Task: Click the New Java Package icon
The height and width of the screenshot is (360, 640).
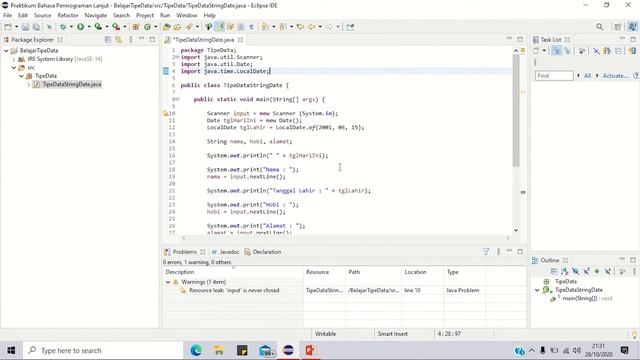Action: pos(136,27)
